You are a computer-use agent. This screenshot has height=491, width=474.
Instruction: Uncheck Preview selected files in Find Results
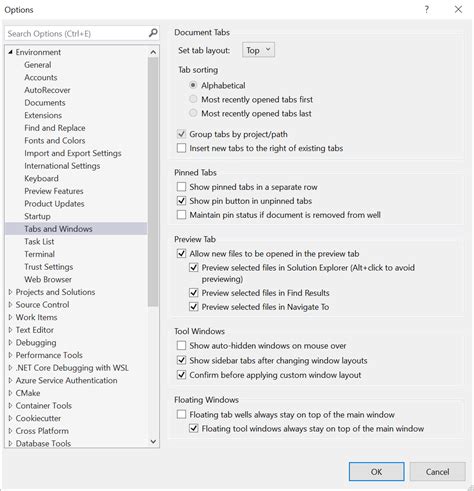194,293
